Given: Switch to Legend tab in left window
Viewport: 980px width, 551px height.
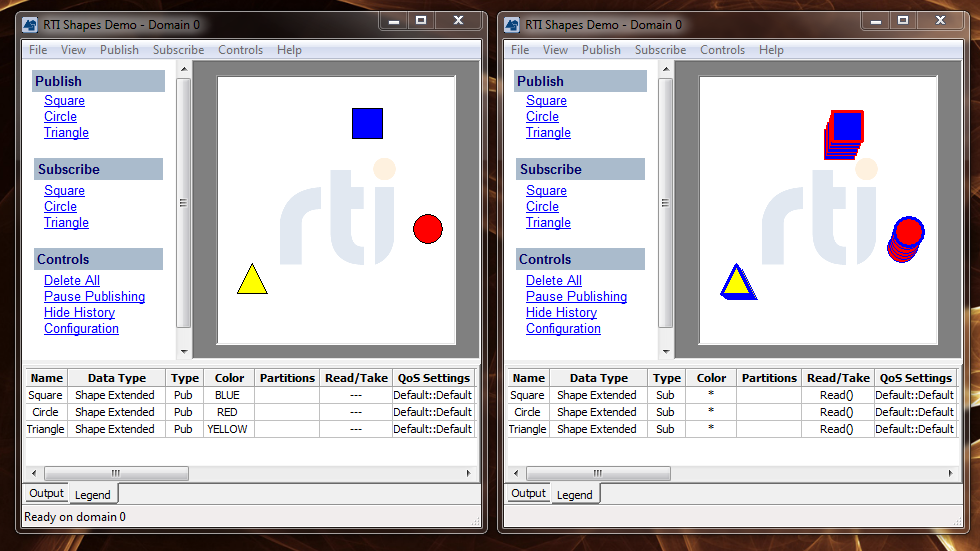Looking at the screenshot, I should 92,495.
